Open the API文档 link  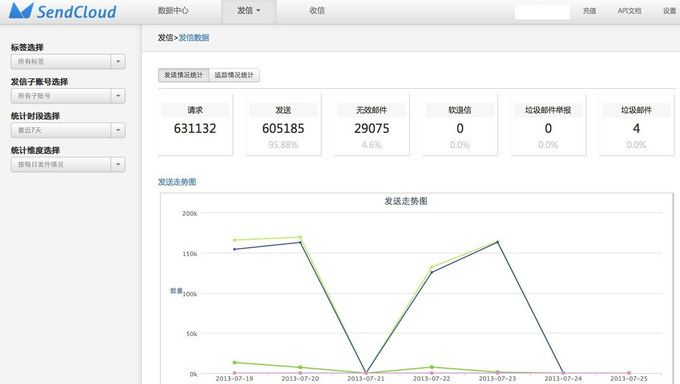[629, 11]
